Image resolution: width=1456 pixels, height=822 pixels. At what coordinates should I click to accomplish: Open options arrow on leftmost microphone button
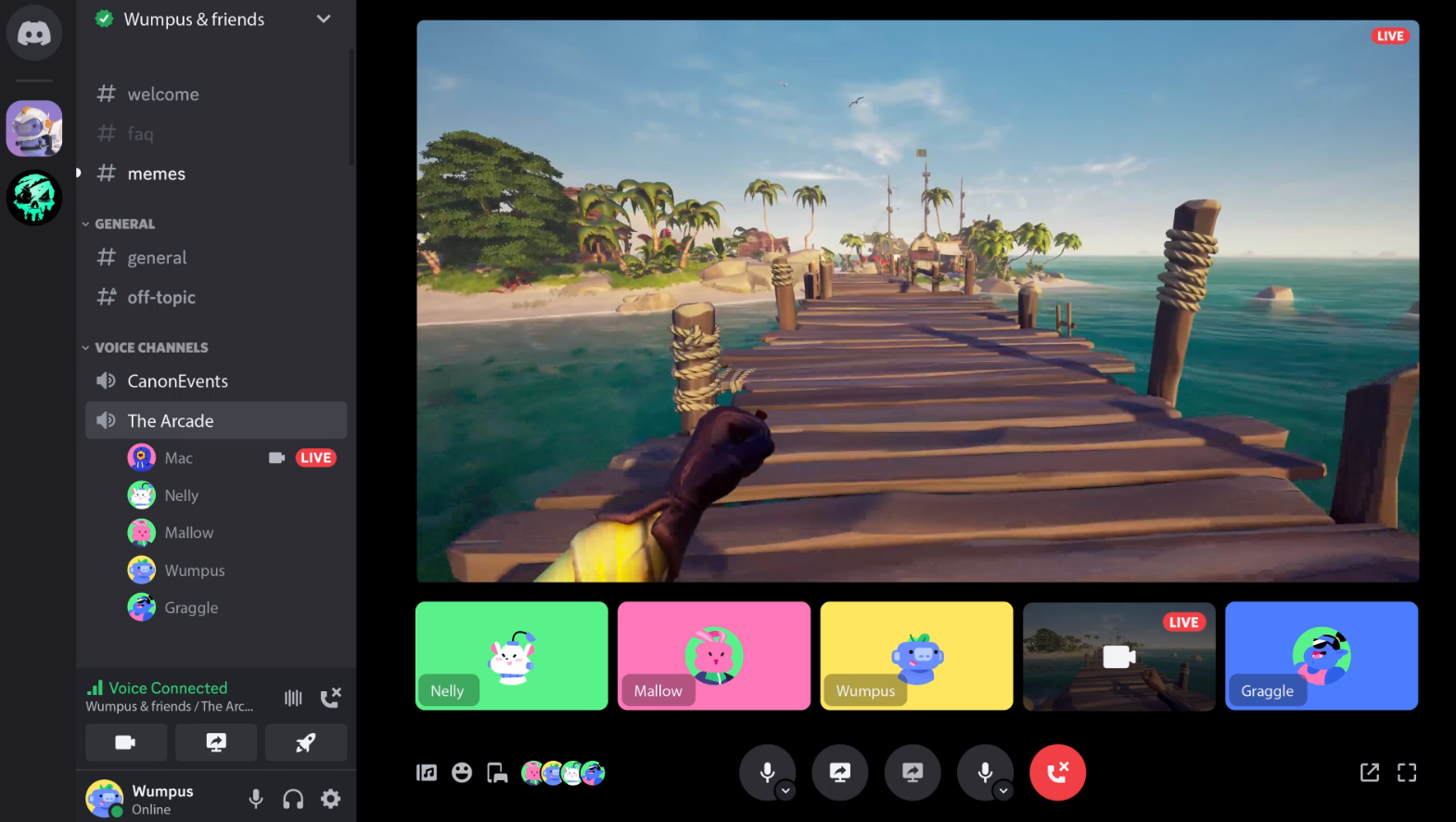click(x=785, y=790)
